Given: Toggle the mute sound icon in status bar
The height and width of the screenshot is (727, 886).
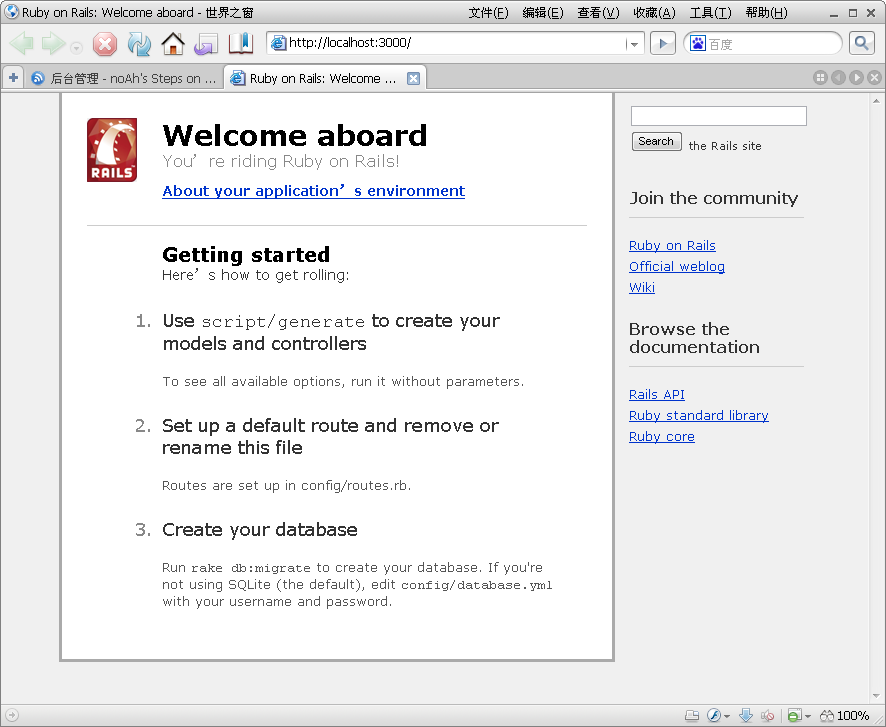Looking at the screenshot, I should 768,715.
